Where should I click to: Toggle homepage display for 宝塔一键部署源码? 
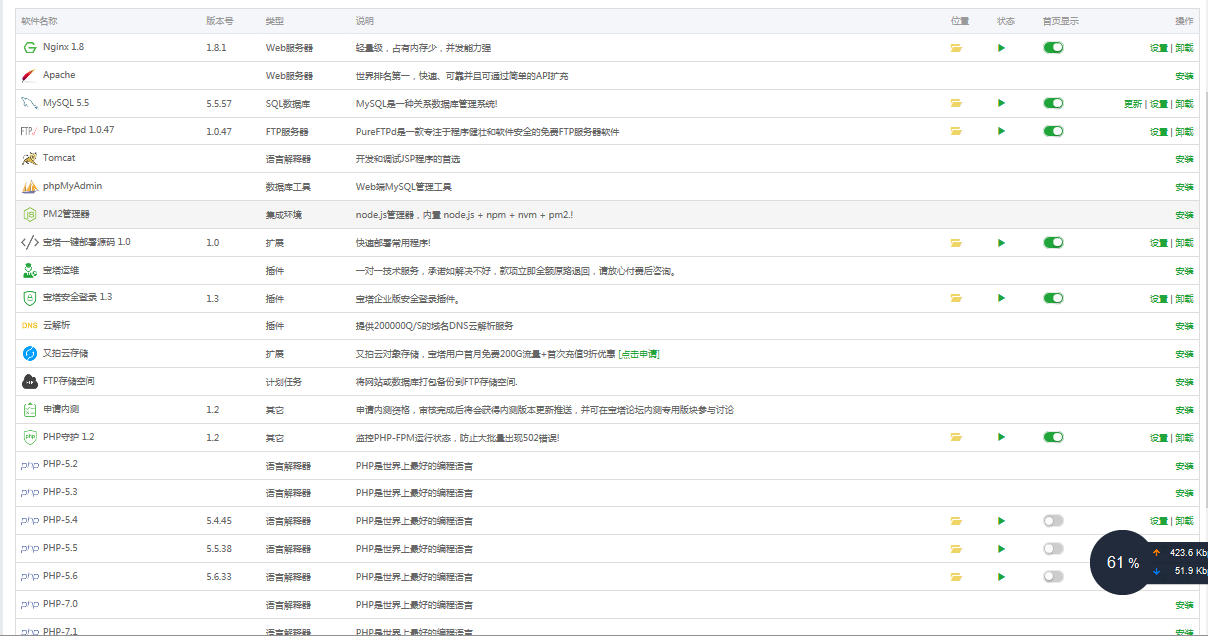click(1053, 242)
